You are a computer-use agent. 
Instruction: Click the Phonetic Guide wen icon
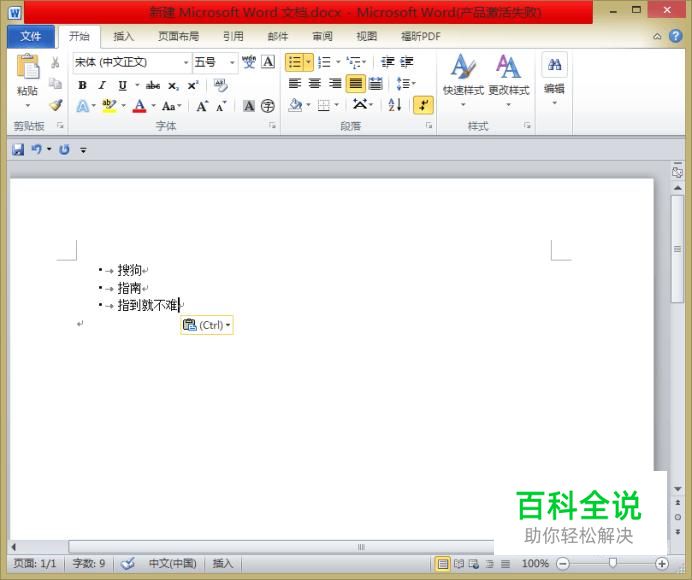249,62
